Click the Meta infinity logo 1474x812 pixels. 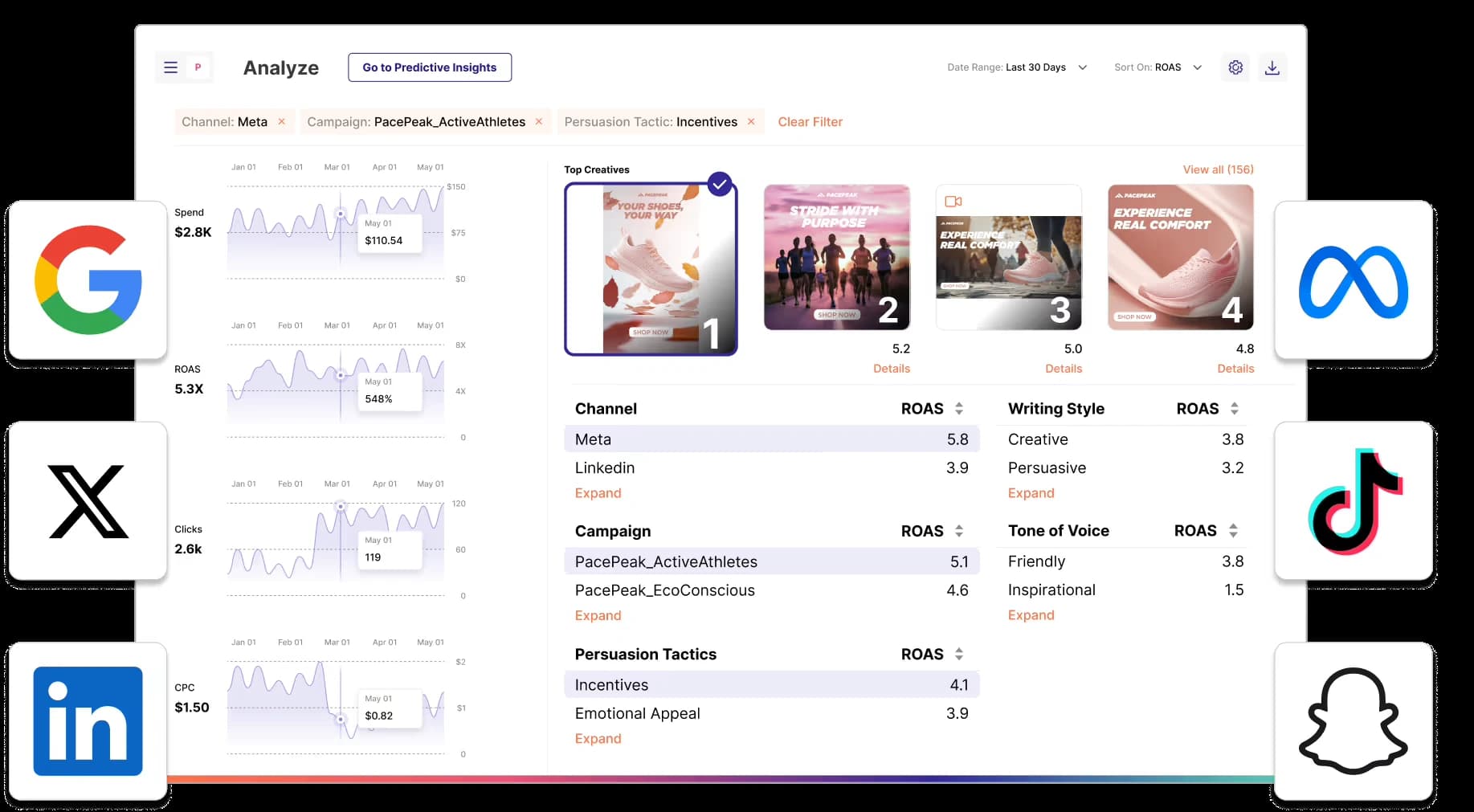point(1353,280)
